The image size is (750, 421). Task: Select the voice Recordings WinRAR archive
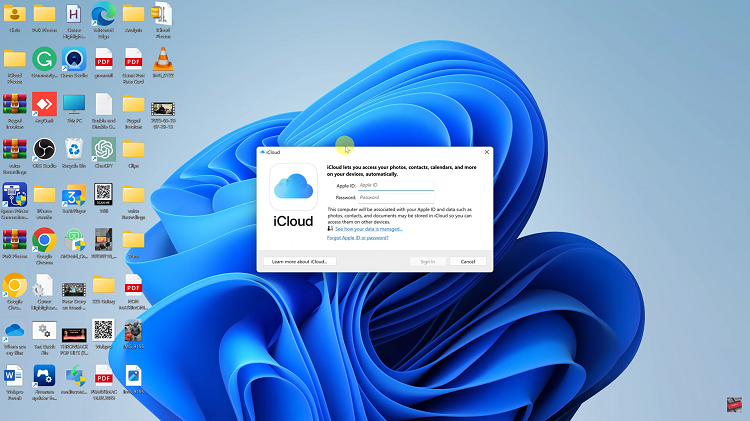tap(15, 156)
